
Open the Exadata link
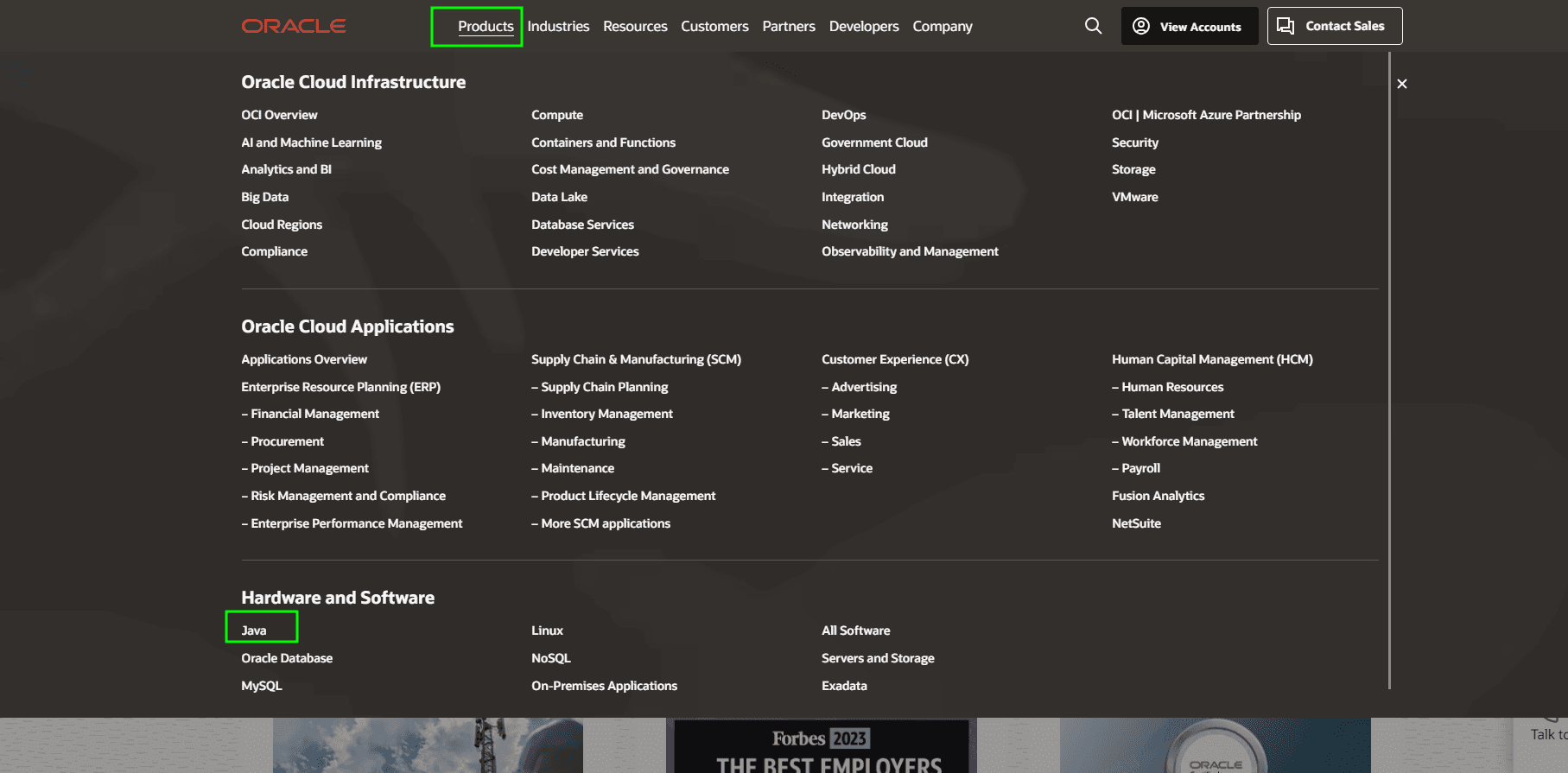pyautogui.click(x=844, y=686)
